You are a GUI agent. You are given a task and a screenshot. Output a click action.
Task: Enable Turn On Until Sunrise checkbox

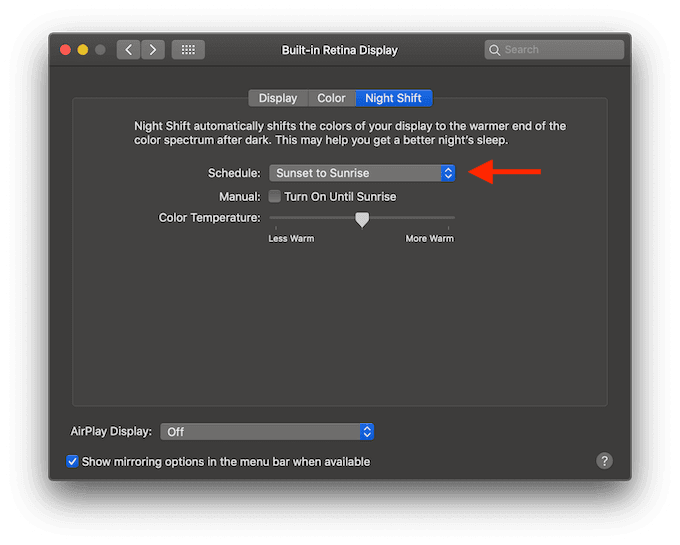click(x=275, y=196)
